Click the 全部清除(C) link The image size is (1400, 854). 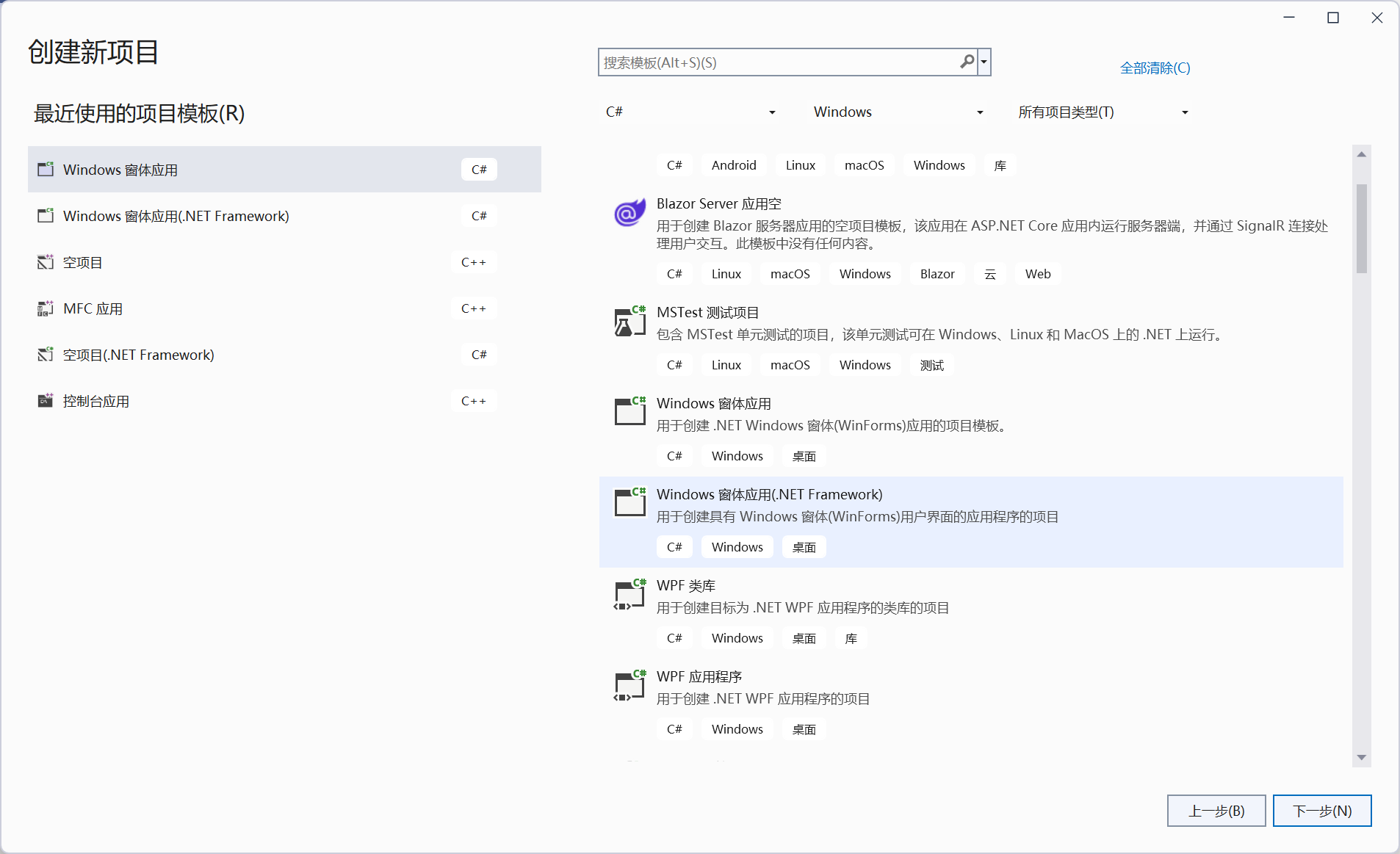(1155, 68)
